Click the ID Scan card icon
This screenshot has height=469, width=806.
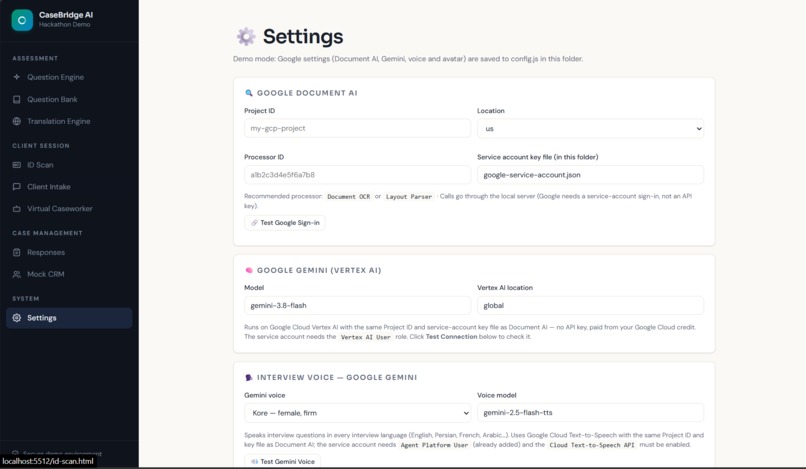pyautogui.click(x=16, y=165)
